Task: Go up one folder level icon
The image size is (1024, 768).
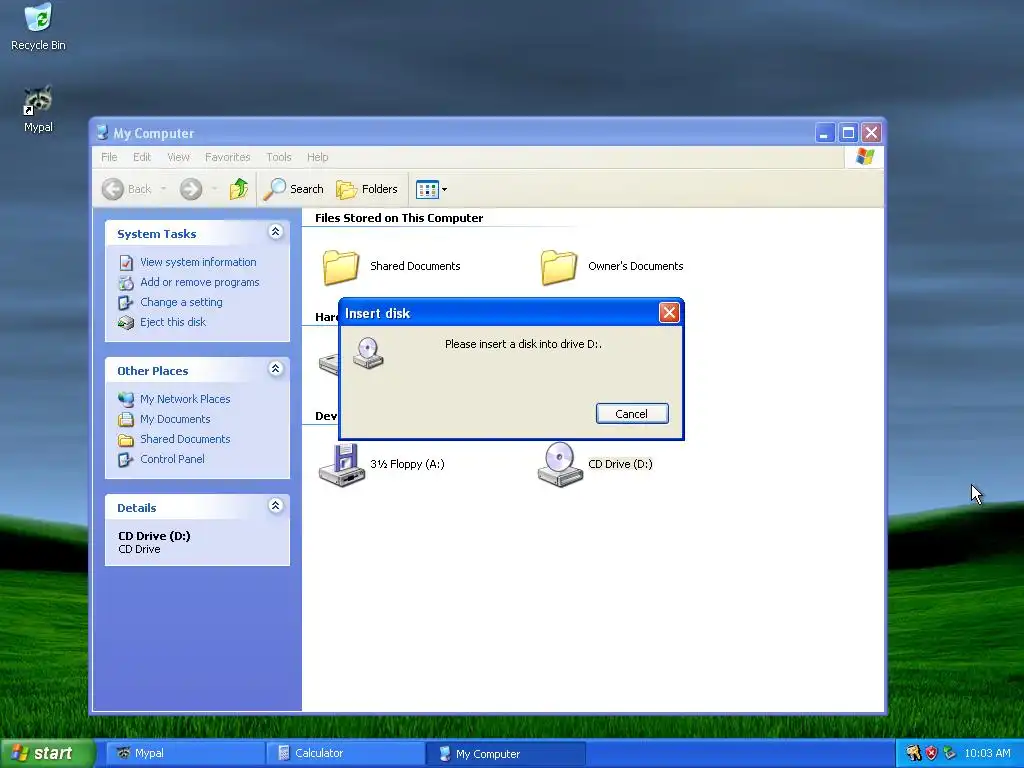Action: 238,189
